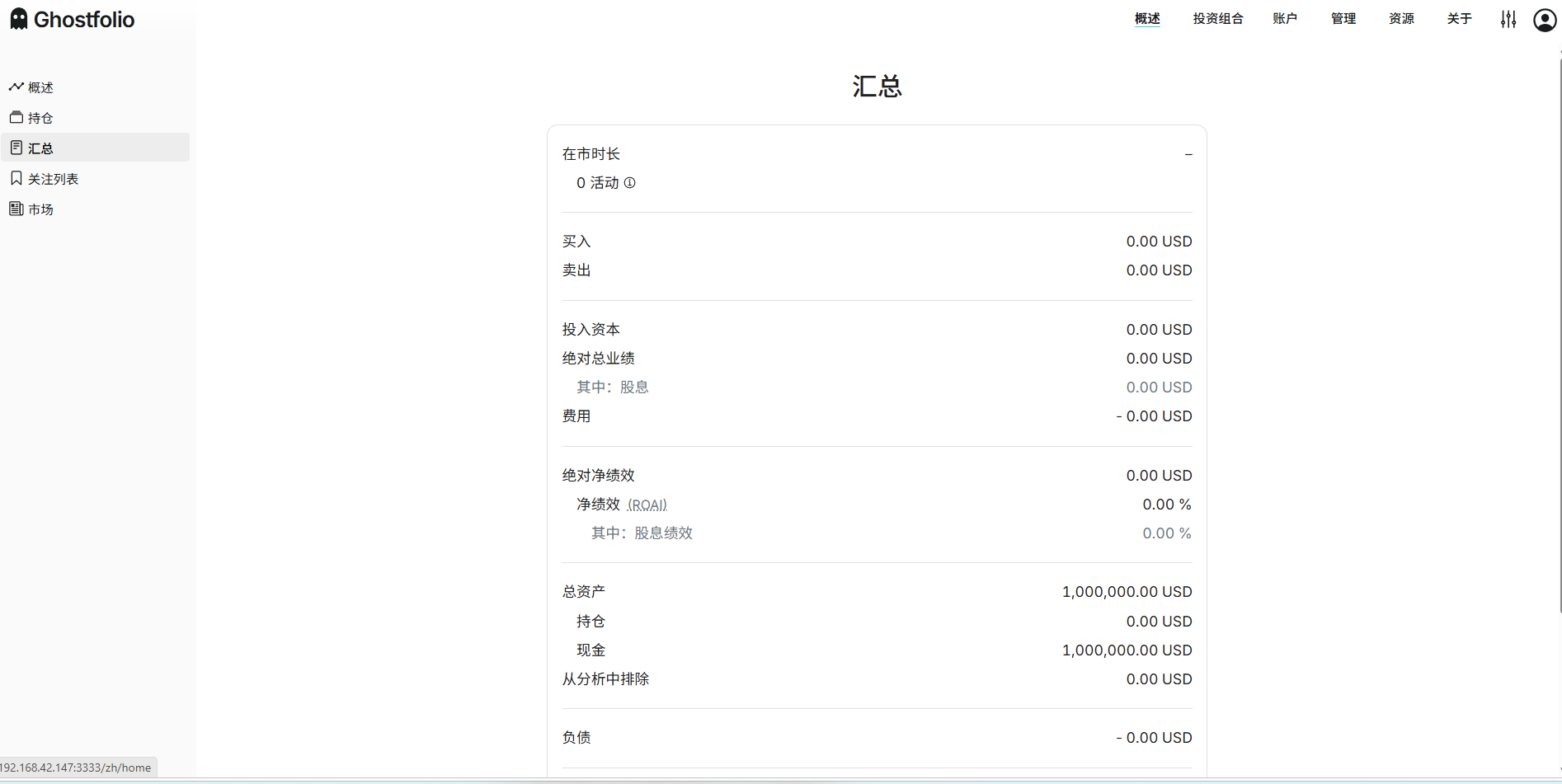Viewport: 1562px width, 784px height.
Task: Go to 关于 in the top navigation
Action: (x=1459, y=18)
